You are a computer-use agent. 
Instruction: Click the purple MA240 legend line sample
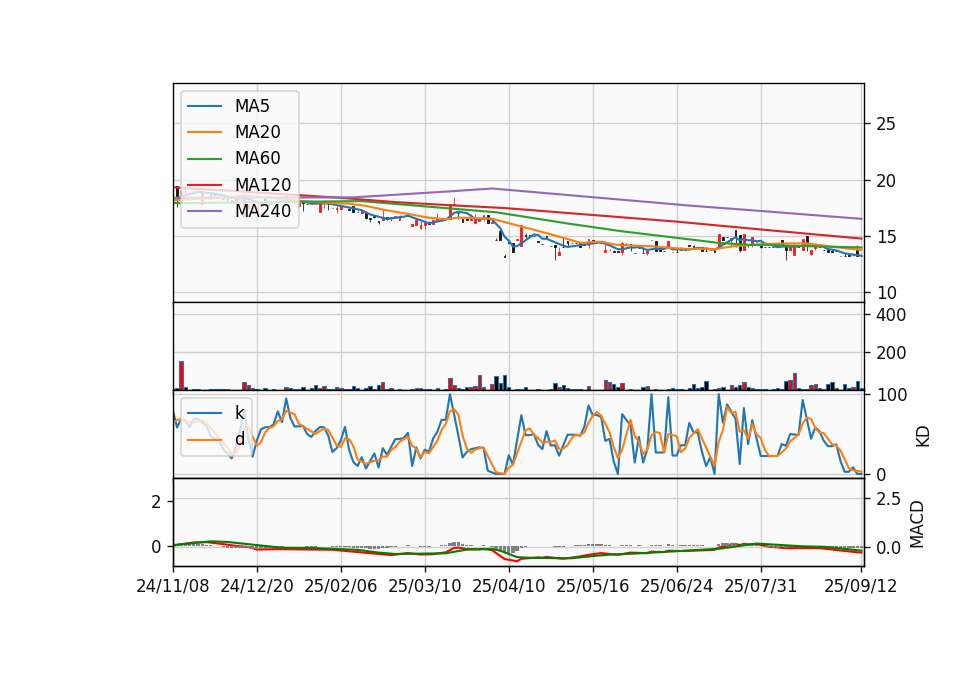(x=204, y=211)
